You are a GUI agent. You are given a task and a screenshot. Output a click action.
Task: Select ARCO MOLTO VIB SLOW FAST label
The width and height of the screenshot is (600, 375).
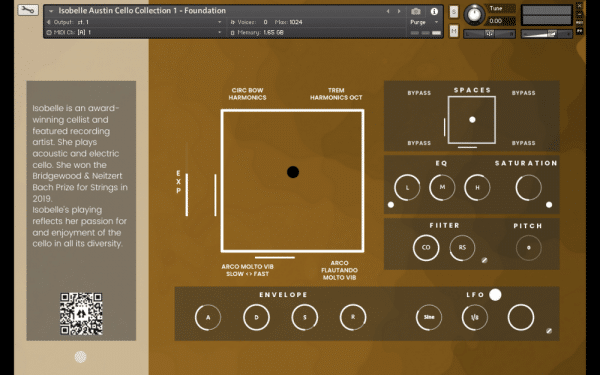[x=247, y=270]
